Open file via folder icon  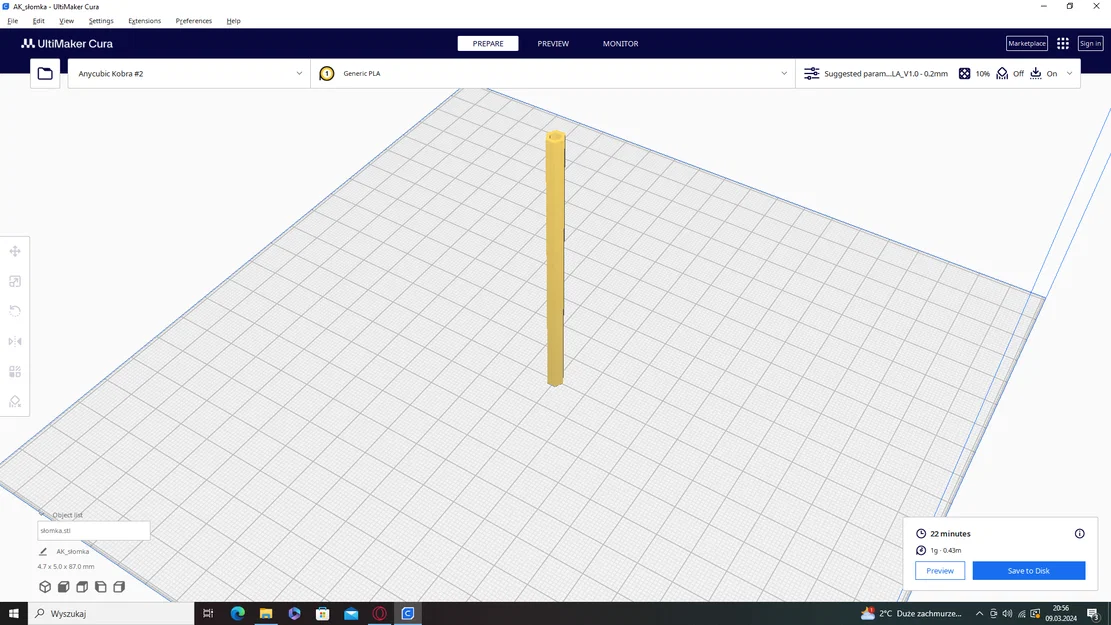(45, 73)
